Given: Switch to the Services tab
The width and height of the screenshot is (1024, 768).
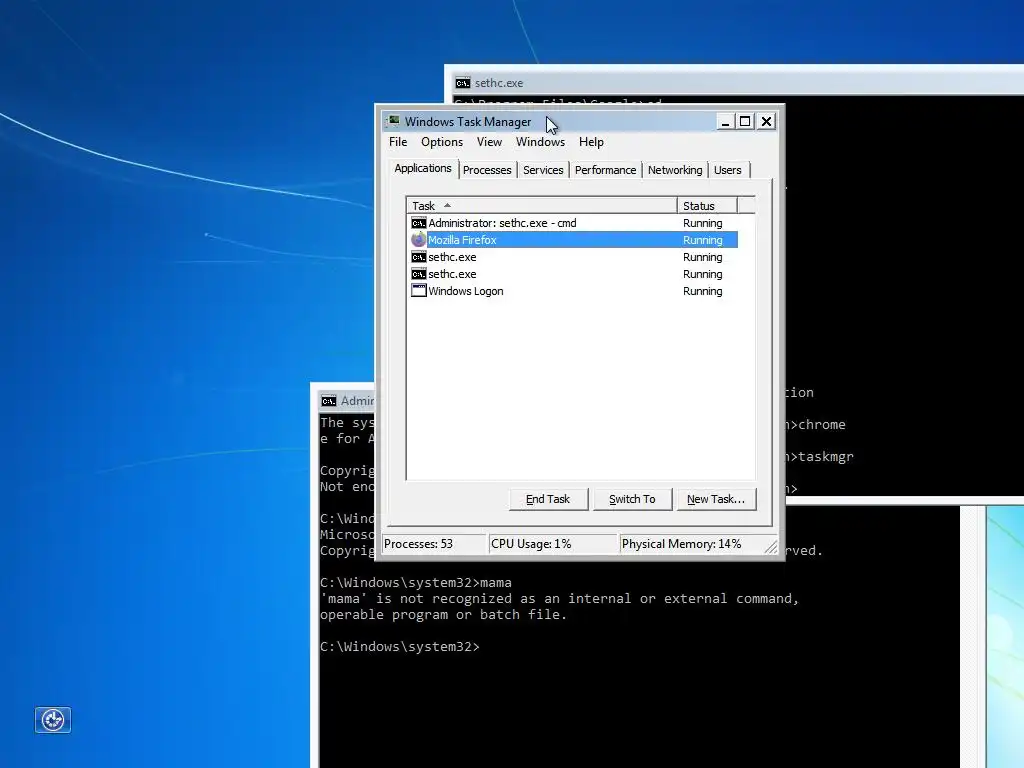Looking at the screenshot, I should tap(543, 170).
